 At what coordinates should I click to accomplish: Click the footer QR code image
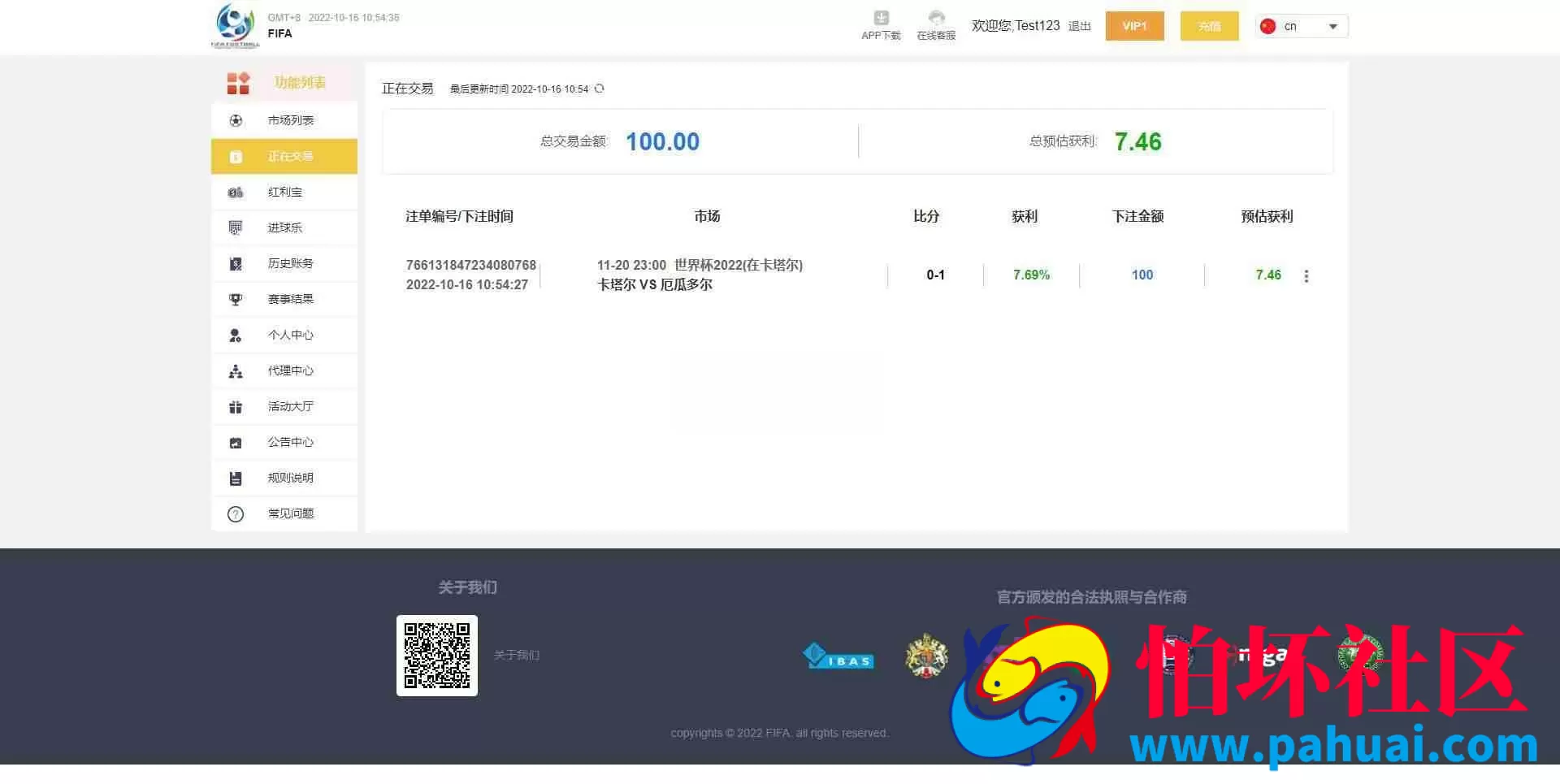(437, 656)
